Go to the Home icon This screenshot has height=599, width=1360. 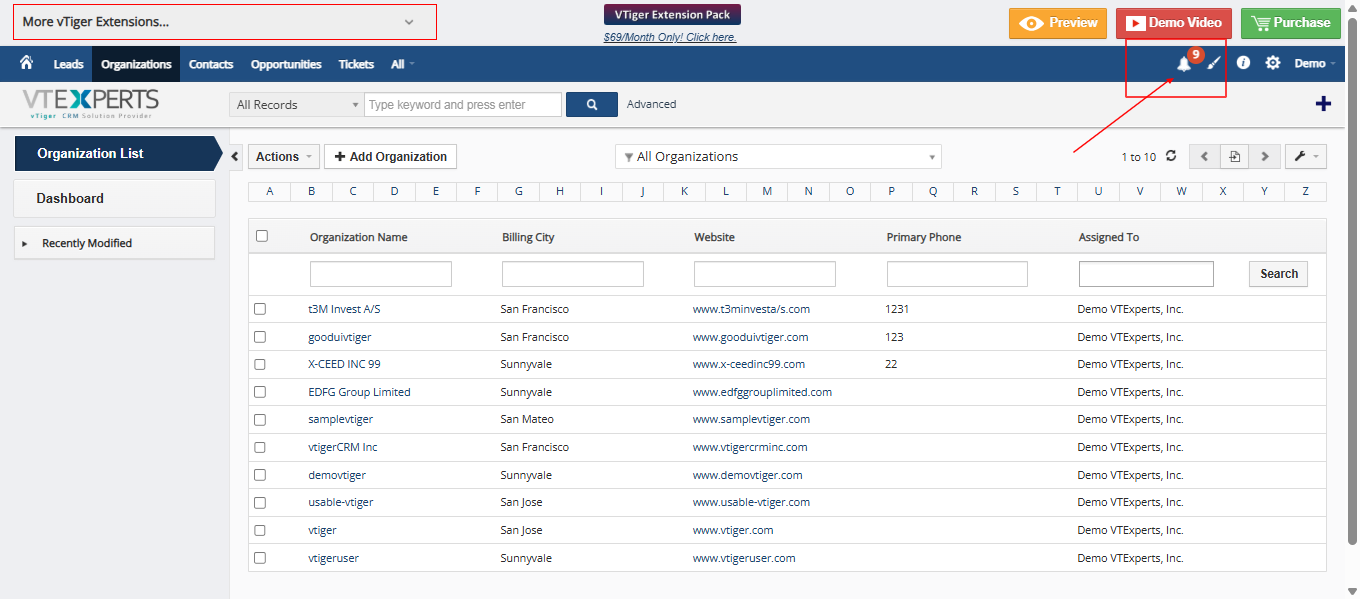(26, 63)
